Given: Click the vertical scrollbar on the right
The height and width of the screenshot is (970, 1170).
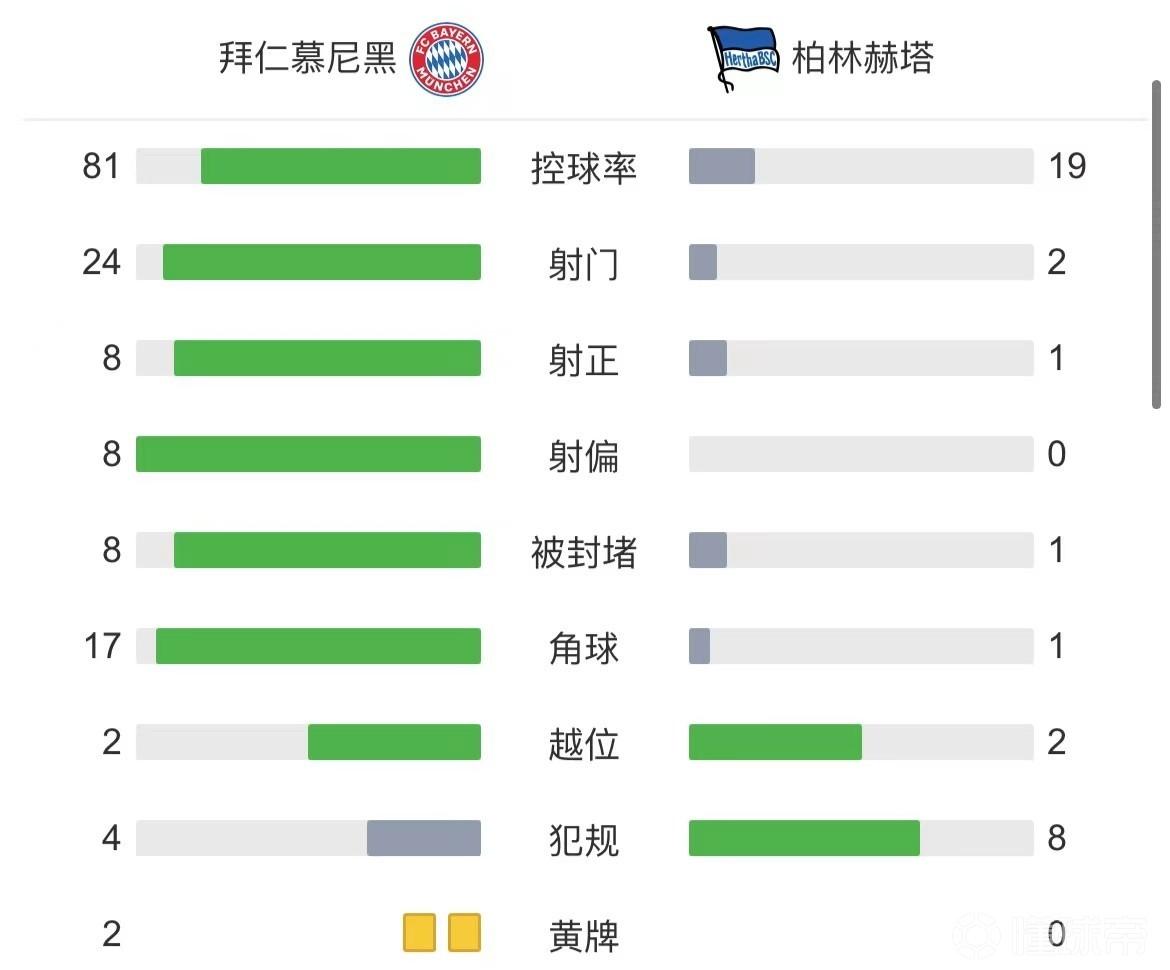Looking at the screenshot, I should click(x=1157, y=245).
